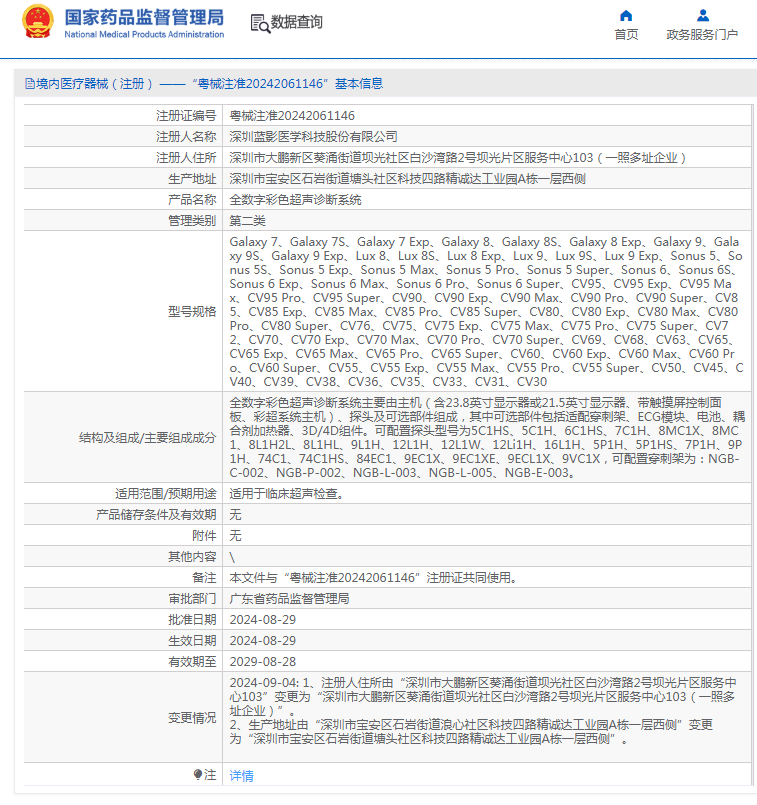Click the 生效日期 row label
The image size is (757, 805).
coord(192,641)
